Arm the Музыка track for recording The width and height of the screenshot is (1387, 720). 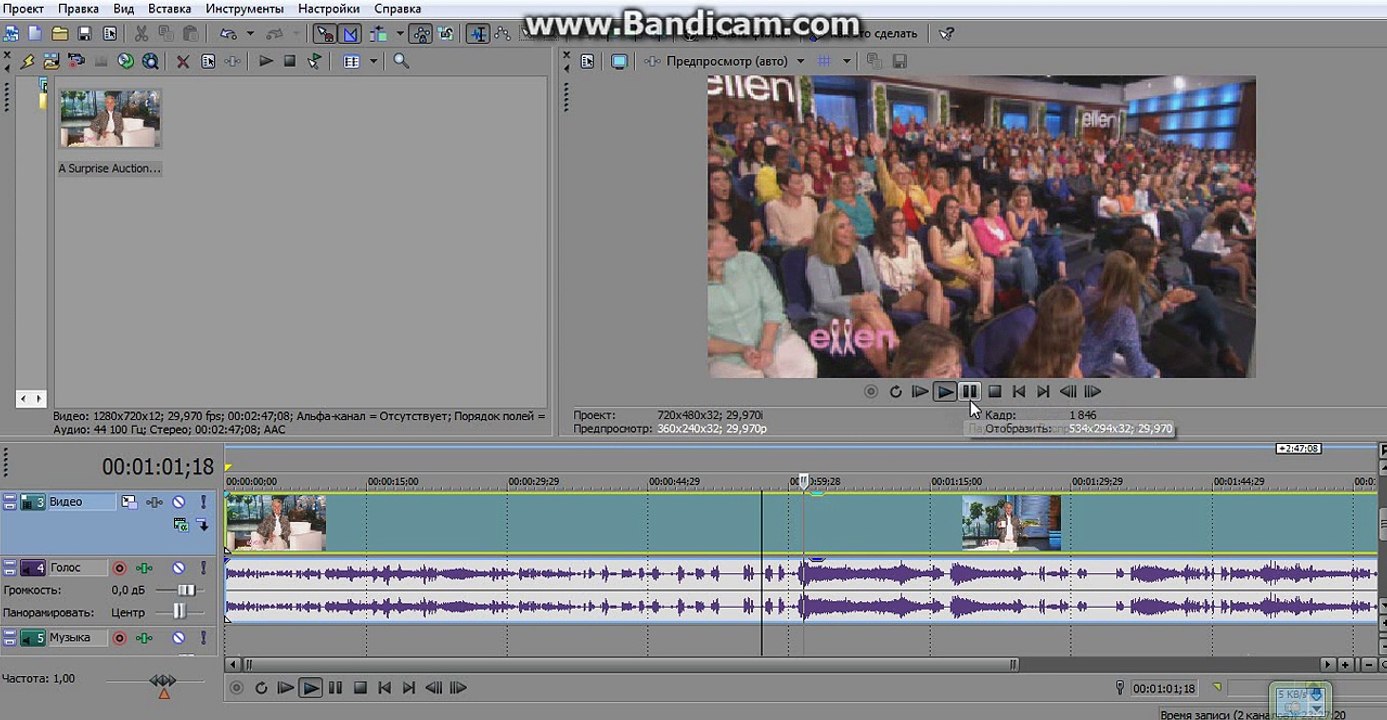(119, 638)
